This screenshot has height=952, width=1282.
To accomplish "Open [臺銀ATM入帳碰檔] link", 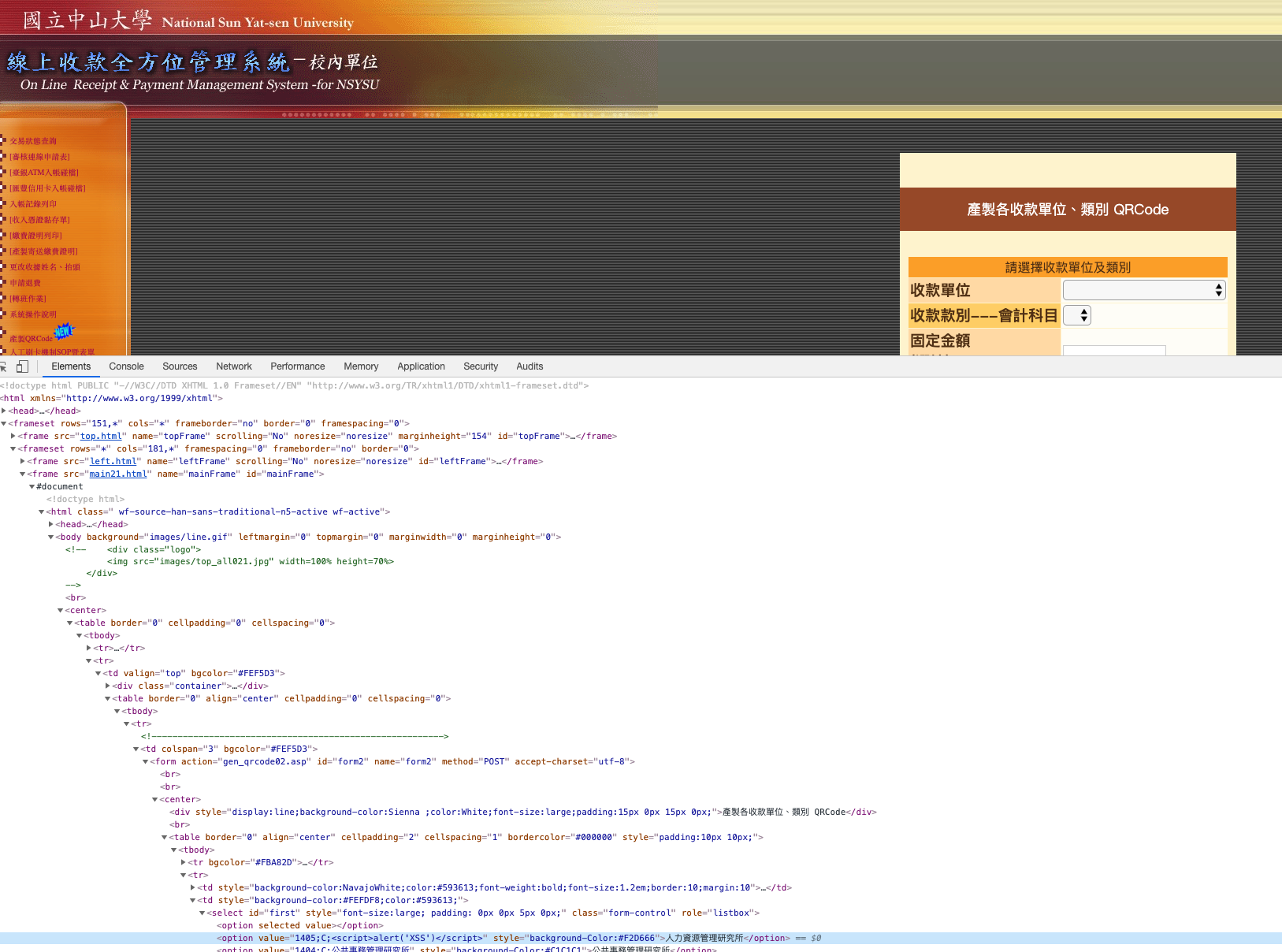I will coord(44,173).
